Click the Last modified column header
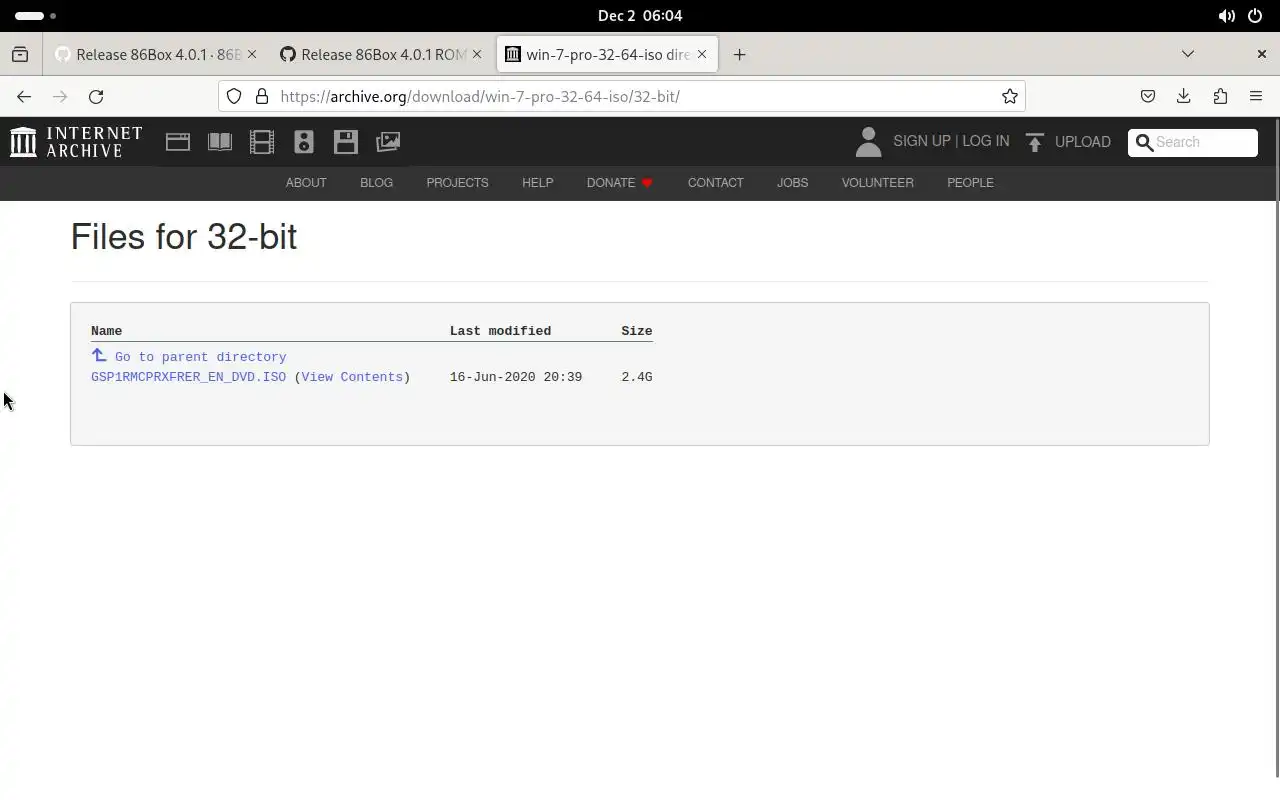The image size is (1280, 800). 500,331
